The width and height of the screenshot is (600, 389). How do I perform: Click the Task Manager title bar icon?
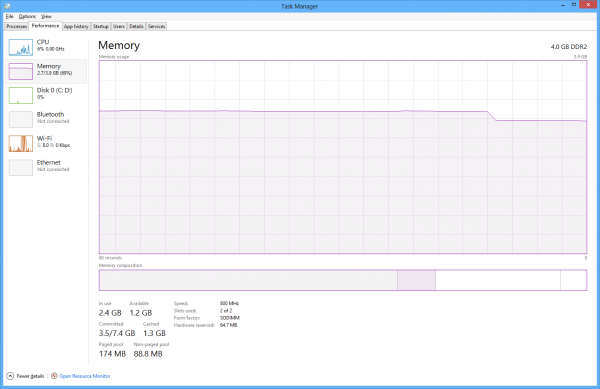click(7, 6)
